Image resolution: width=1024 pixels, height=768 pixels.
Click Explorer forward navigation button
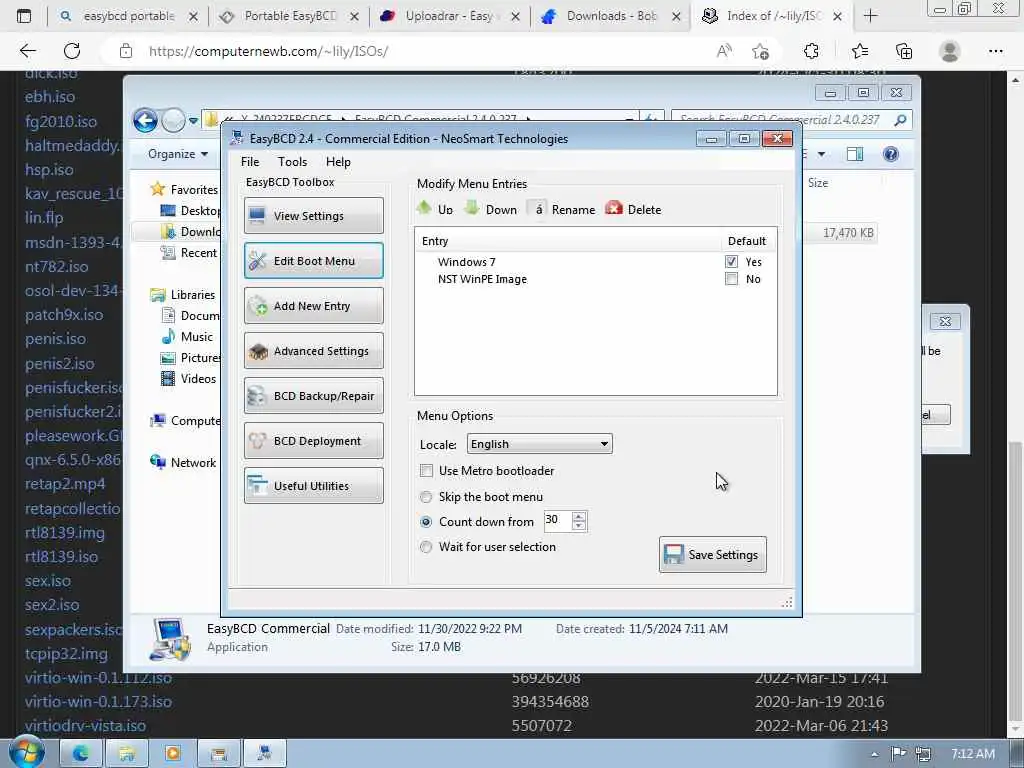pos(173,120)
